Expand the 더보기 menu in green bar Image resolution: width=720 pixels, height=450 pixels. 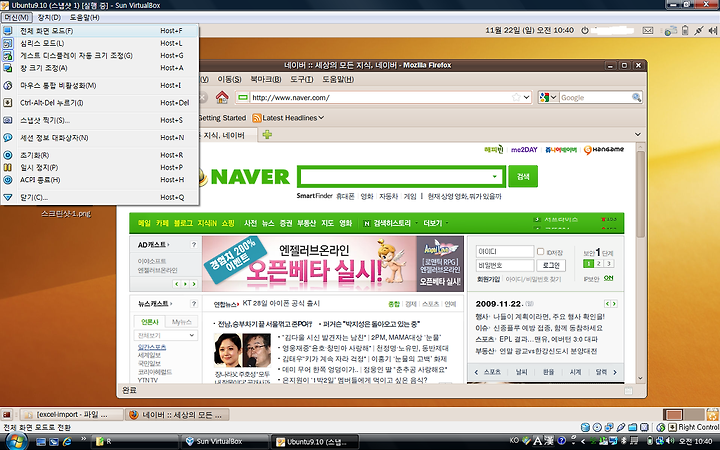tap(435, 223)
